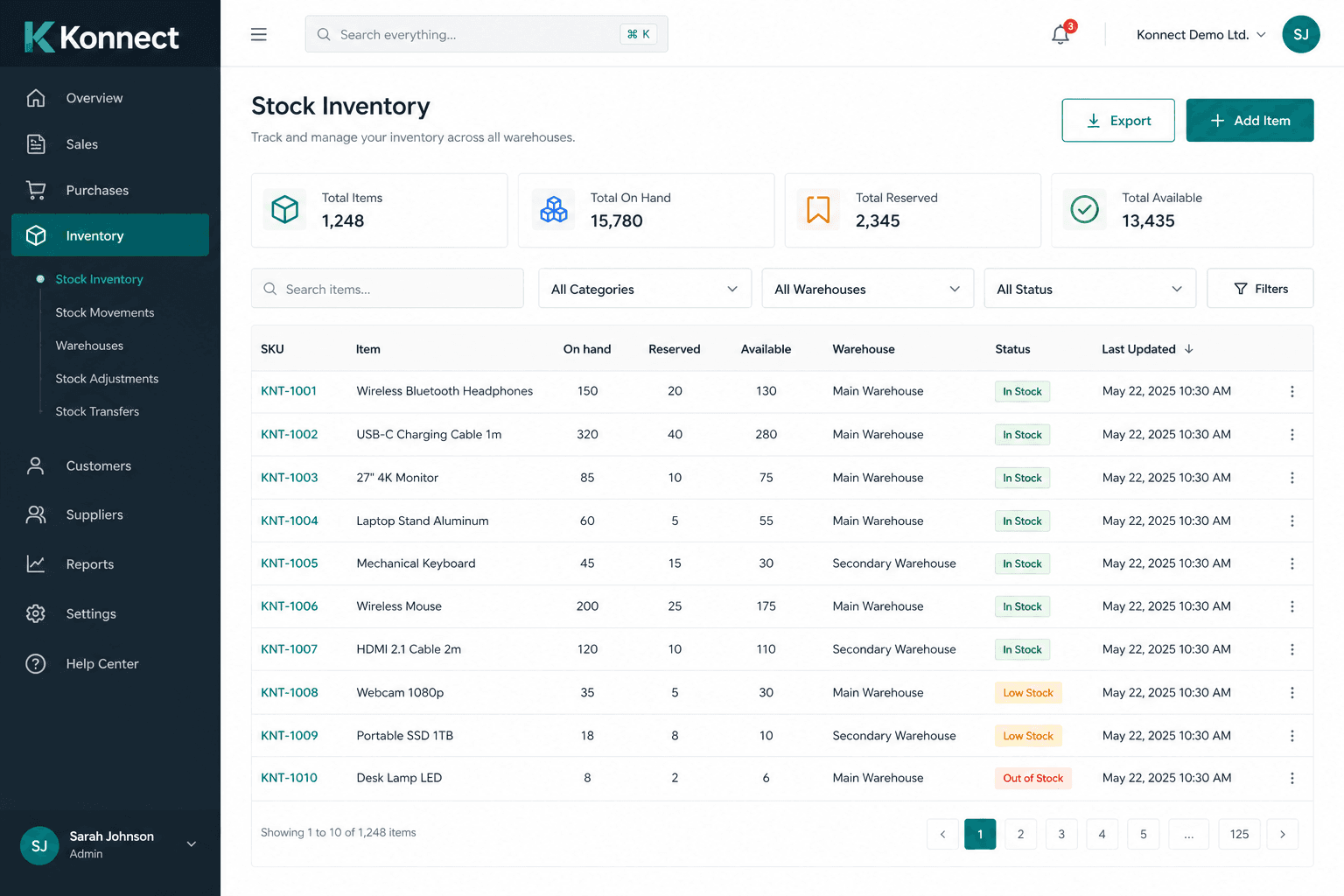
Task: Open Sales in sidebar
Action: tap(110, 144)
